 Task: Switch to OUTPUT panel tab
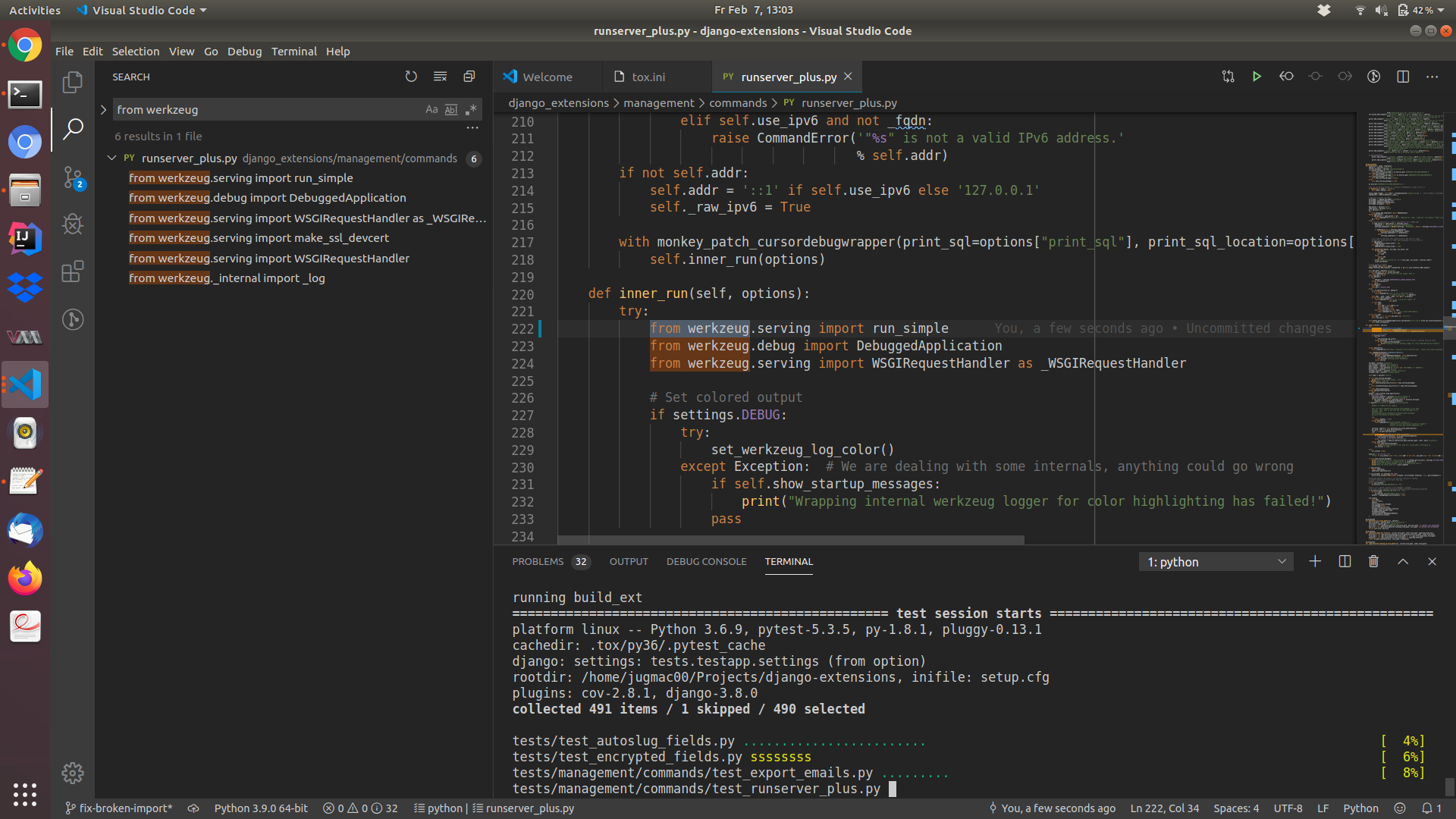629,561
